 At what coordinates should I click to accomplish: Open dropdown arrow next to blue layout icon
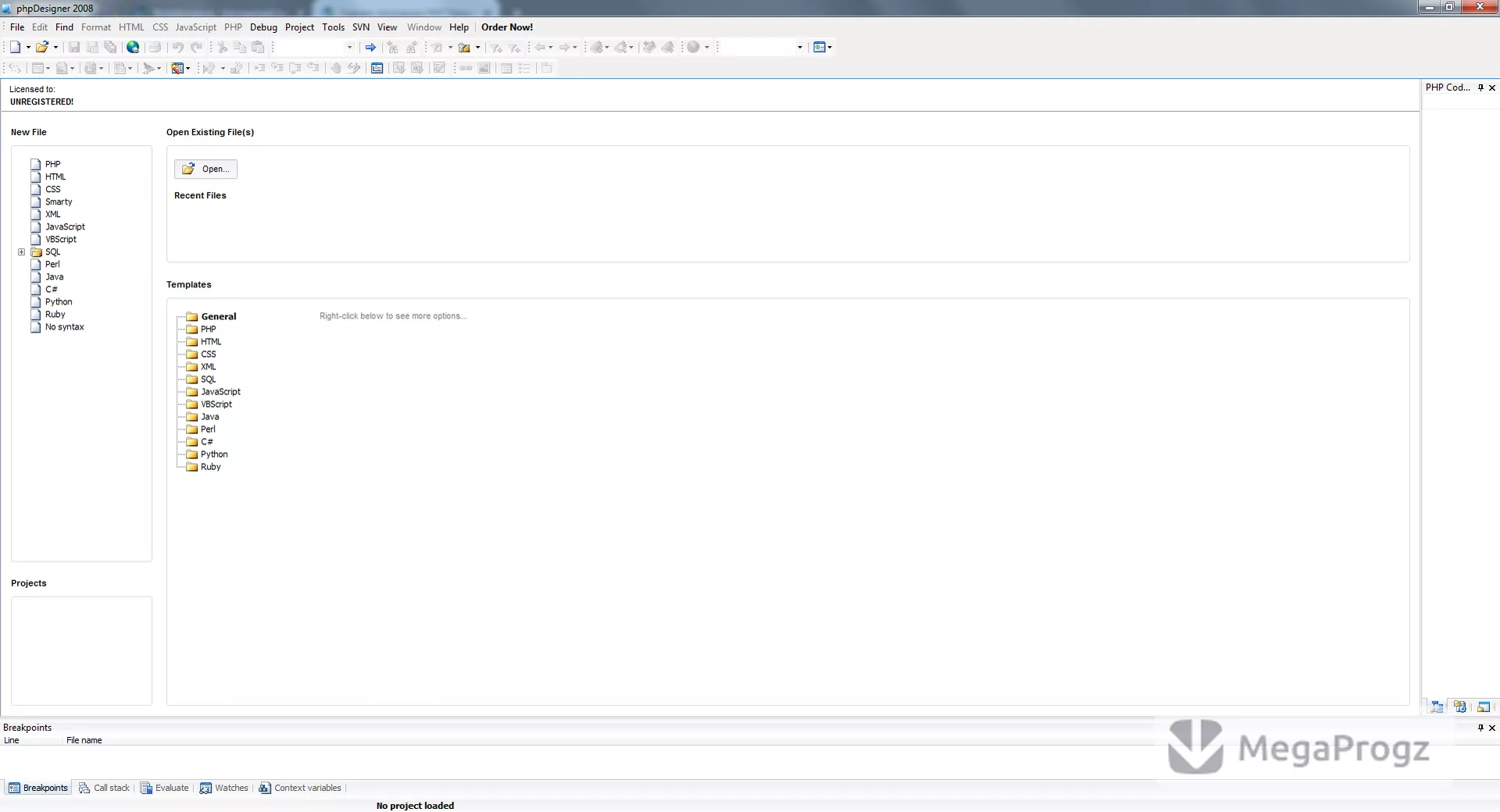[x=830, y=47]
